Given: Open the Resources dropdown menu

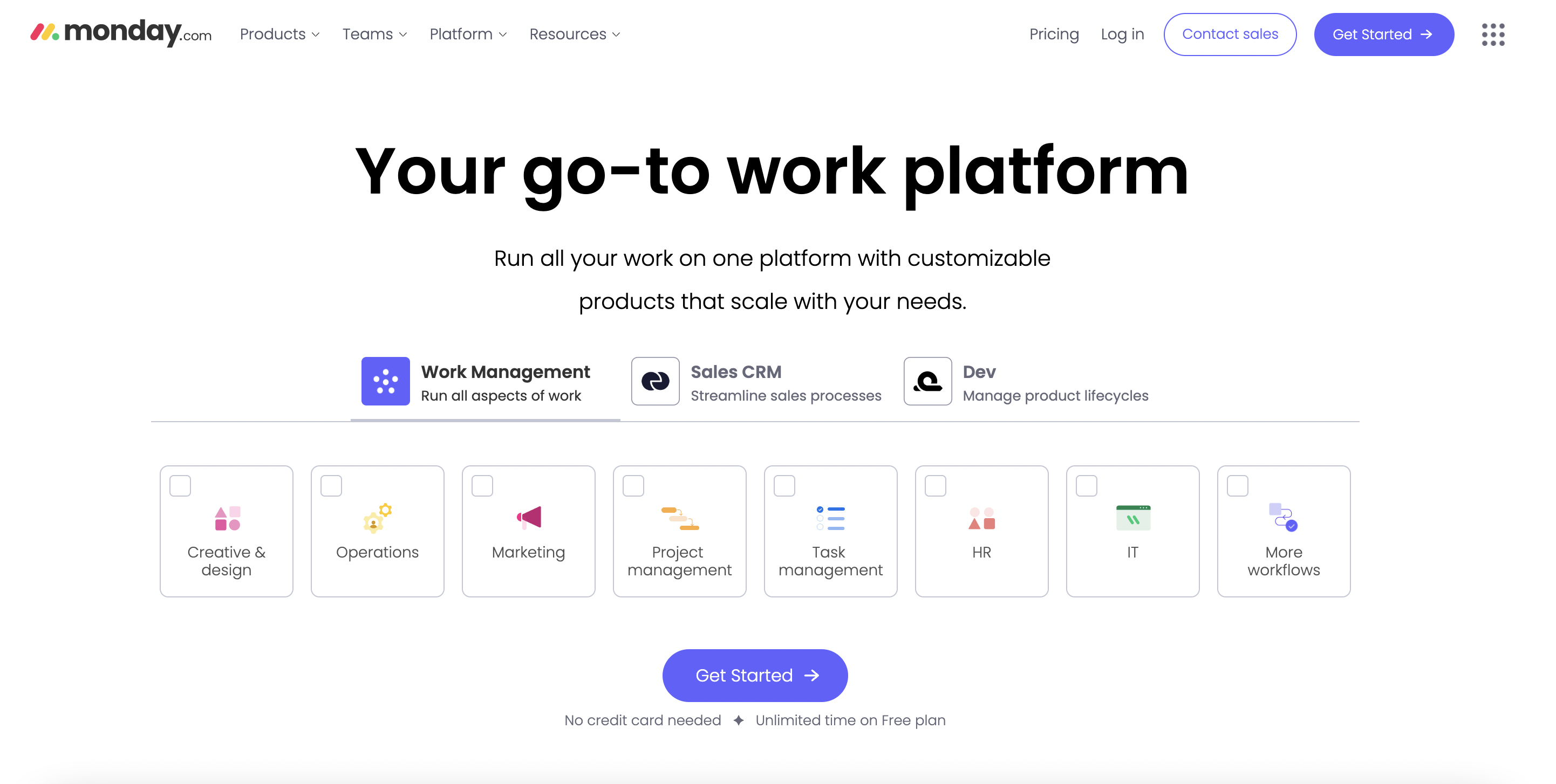Looking at the screenshot, I should [x=575, y=34].
